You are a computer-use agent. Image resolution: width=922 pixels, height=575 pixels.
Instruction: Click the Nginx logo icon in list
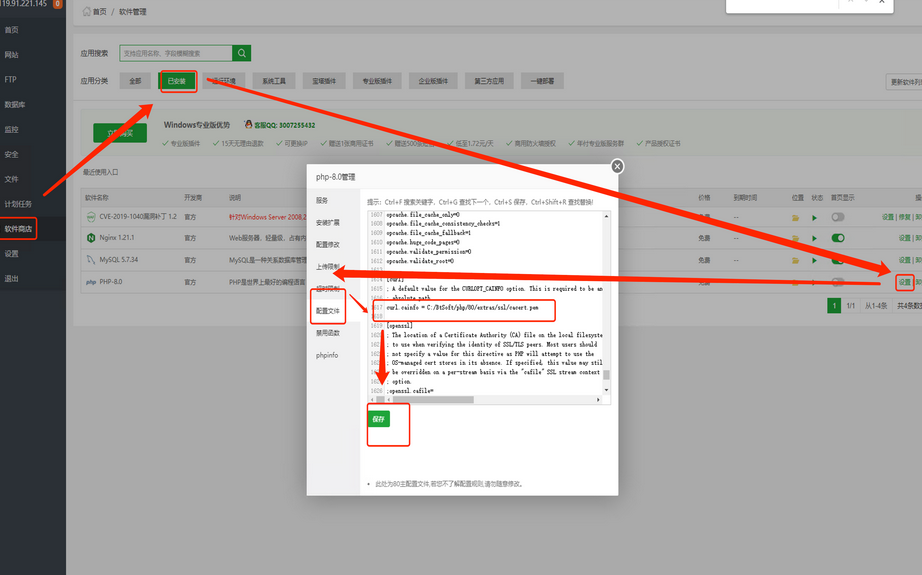(91, 238)
